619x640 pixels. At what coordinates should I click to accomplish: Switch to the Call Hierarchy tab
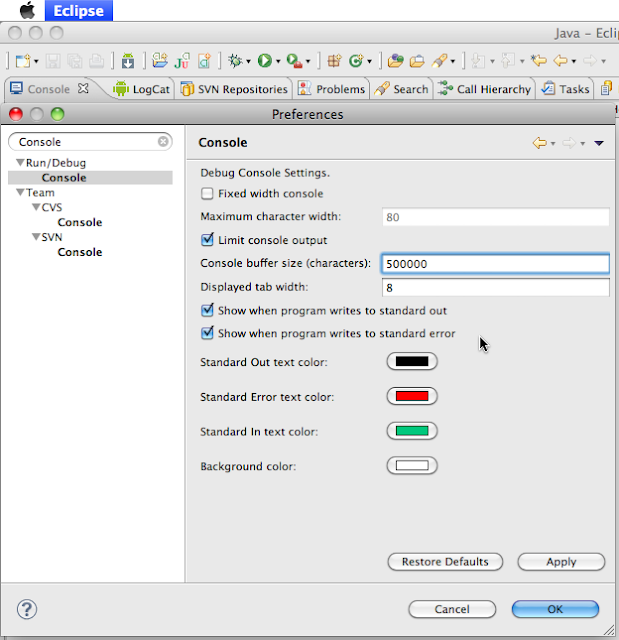pyautogui.click(x=484, y=89)
